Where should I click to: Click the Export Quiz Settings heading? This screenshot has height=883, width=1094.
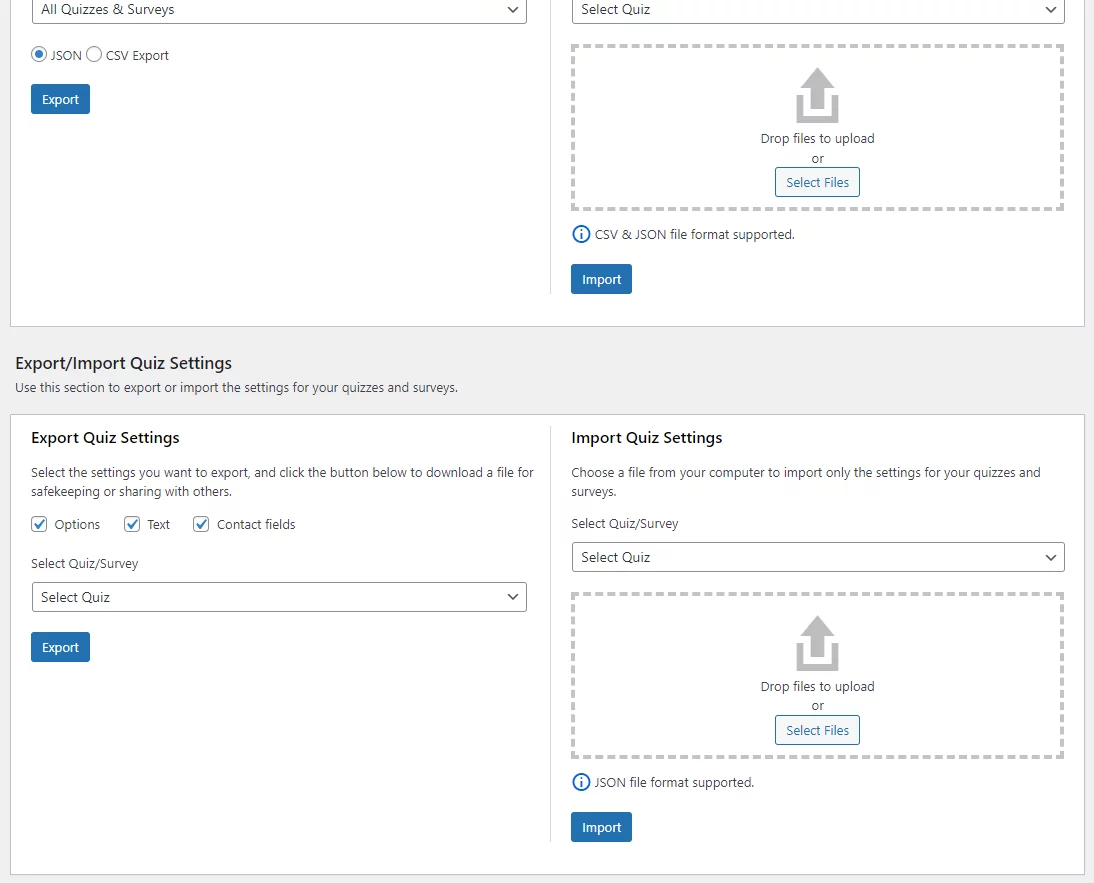[105, 438]
